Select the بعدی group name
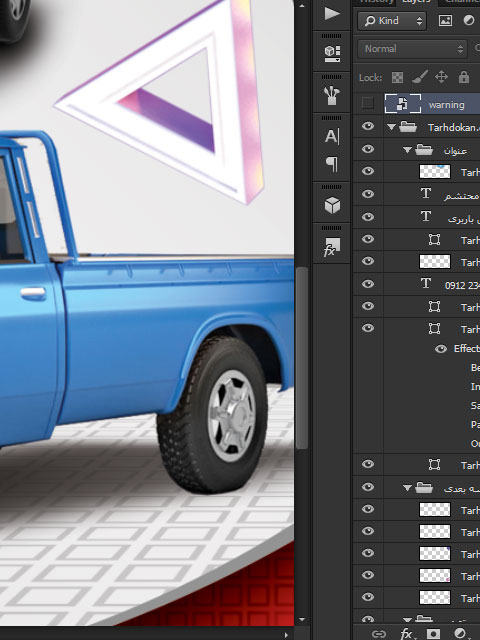Screen dimensions: 480x640 coord(462,488)
